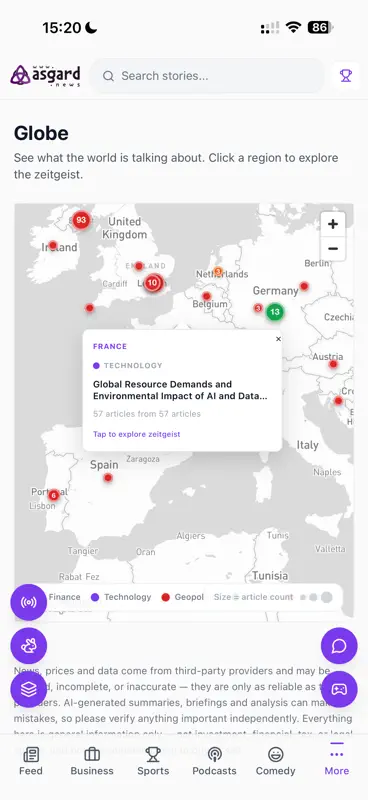
Task: Zoom out on the map
Action: tap(333, 249)
